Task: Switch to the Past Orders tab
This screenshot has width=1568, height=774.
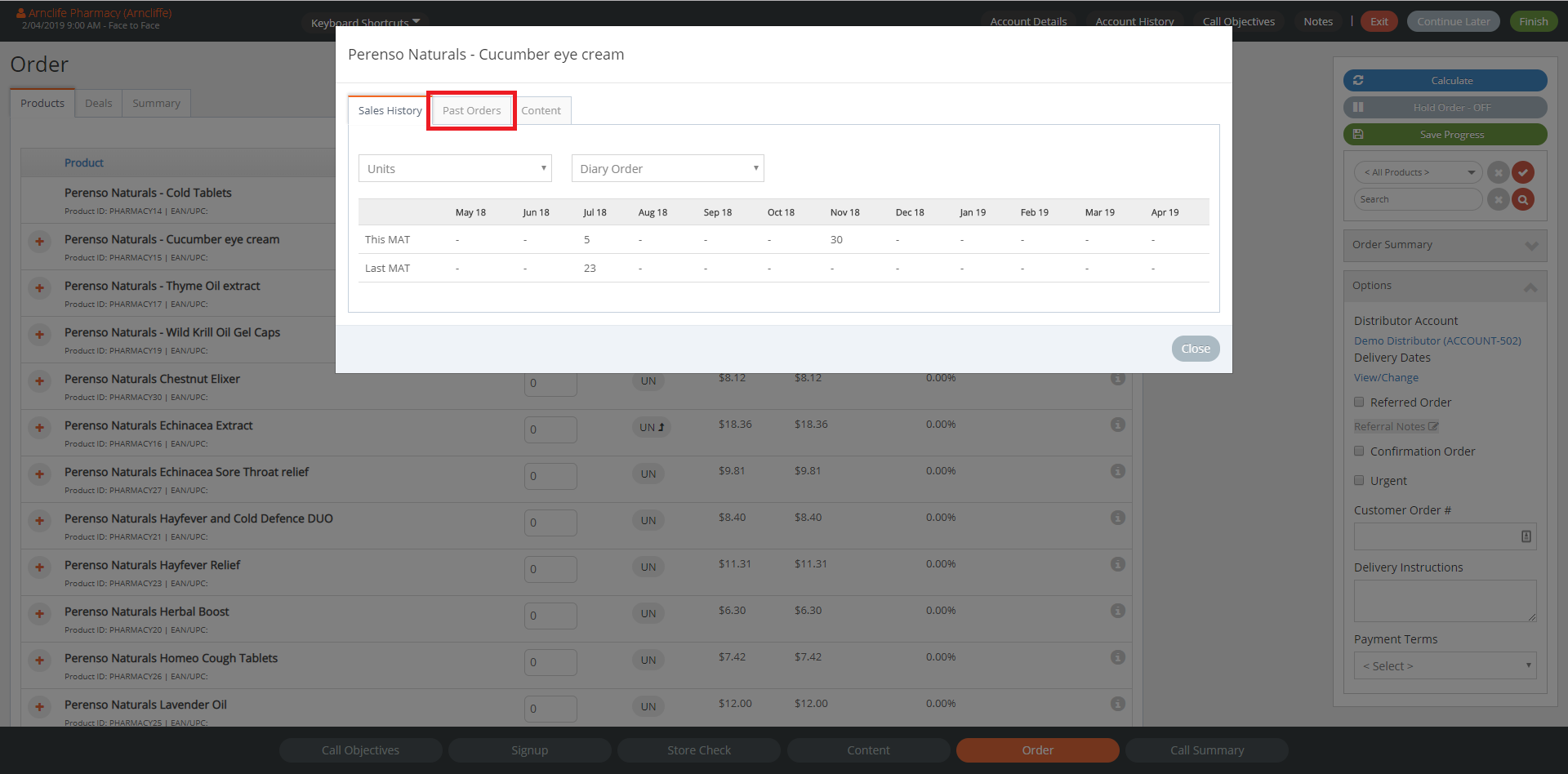Action: coord(471,111)
